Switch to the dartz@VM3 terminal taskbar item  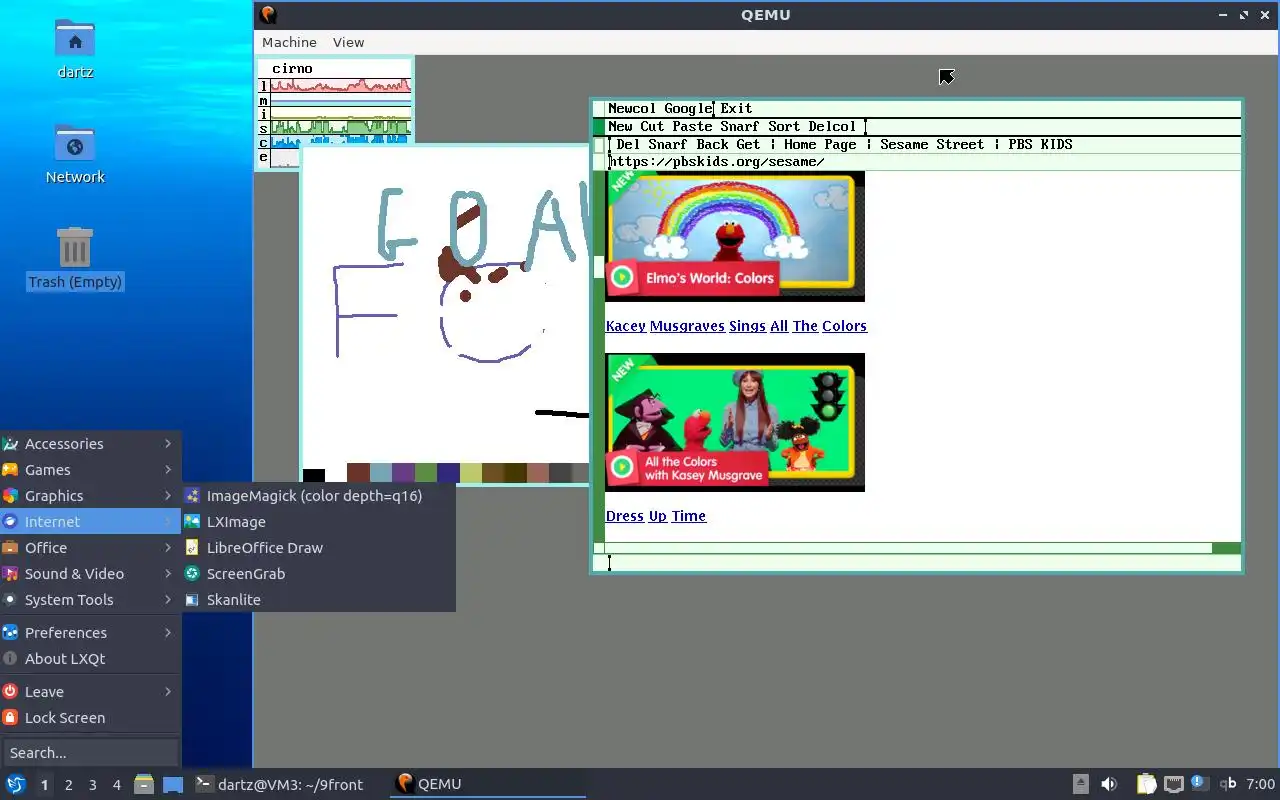pos(279,784)
